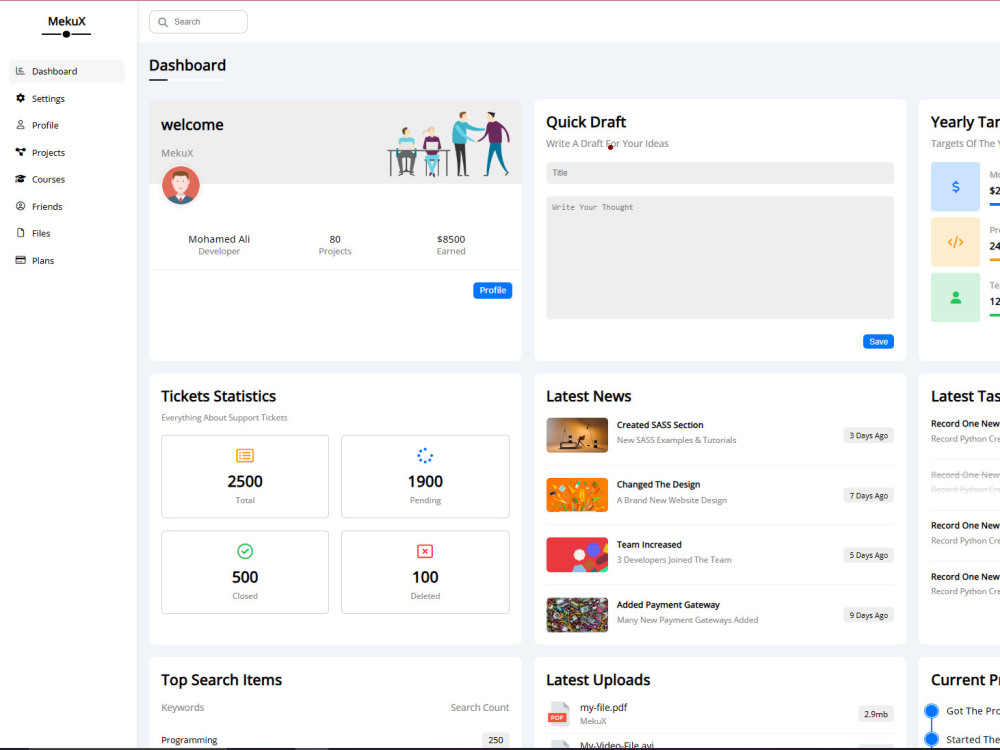Click the 'Programming' keyword row
Screen dimensions: 1000x750
click(335, 740)
